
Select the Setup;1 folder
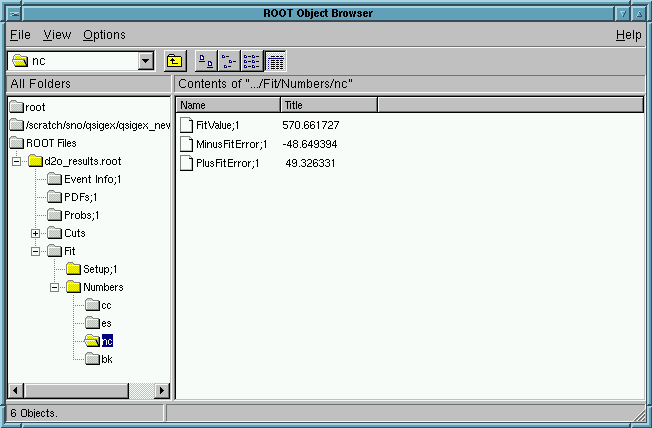[91, 269]
